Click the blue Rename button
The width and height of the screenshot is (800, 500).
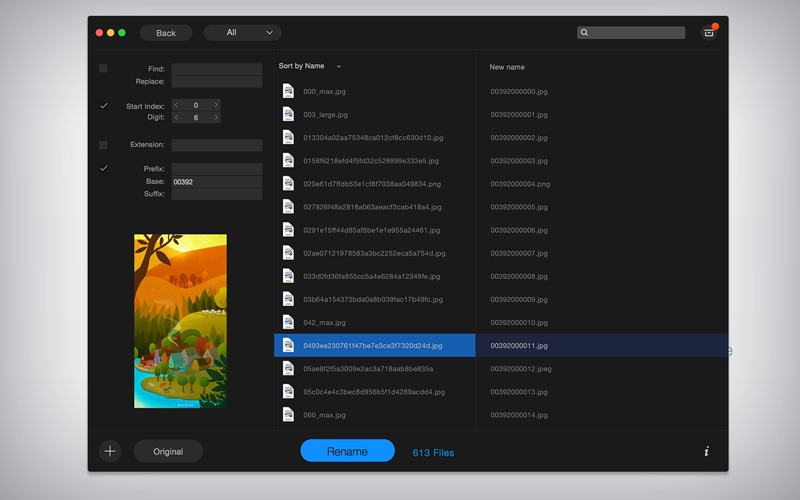(347, 451)
